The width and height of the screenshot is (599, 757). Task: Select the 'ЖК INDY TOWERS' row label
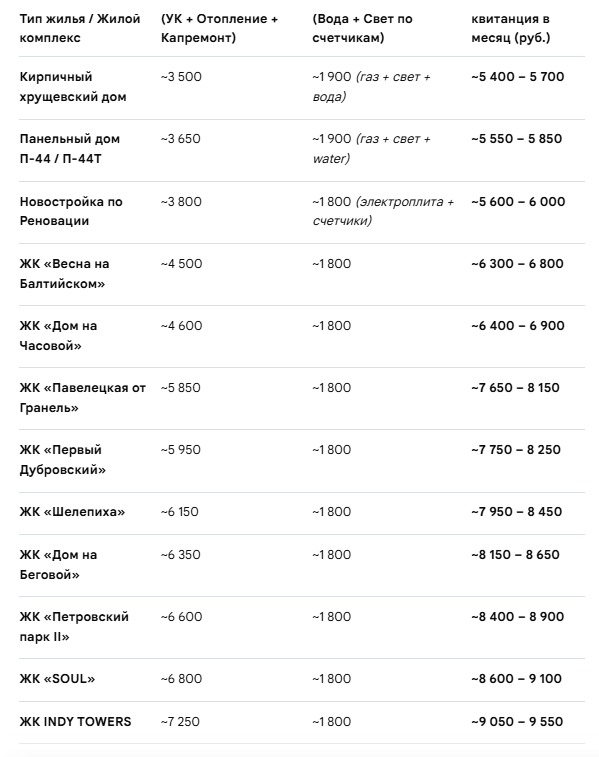(x=75, y=722)
